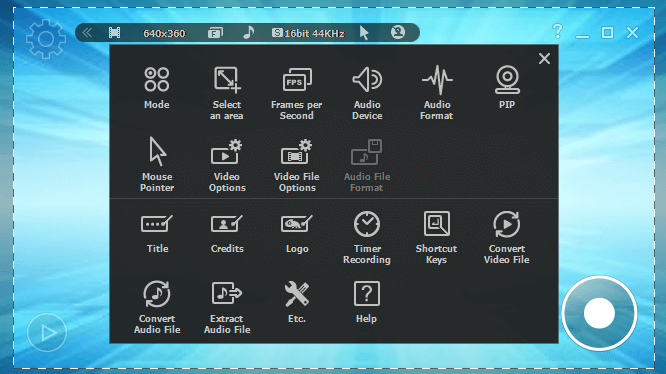This screenshot has width=666, height=374.
Task: Click the mouse cursor toolbar icon
Action: pos(364,33)
